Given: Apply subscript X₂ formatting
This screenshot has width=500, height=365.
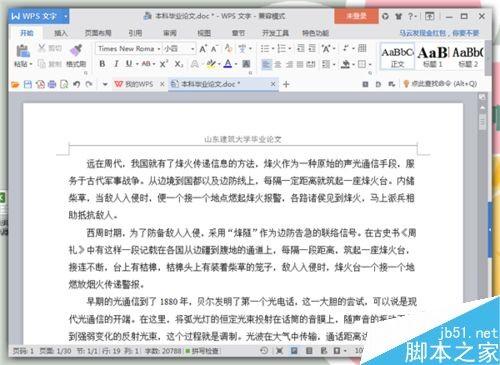Looking at the screenshot, I should click(x=179, y=64).
